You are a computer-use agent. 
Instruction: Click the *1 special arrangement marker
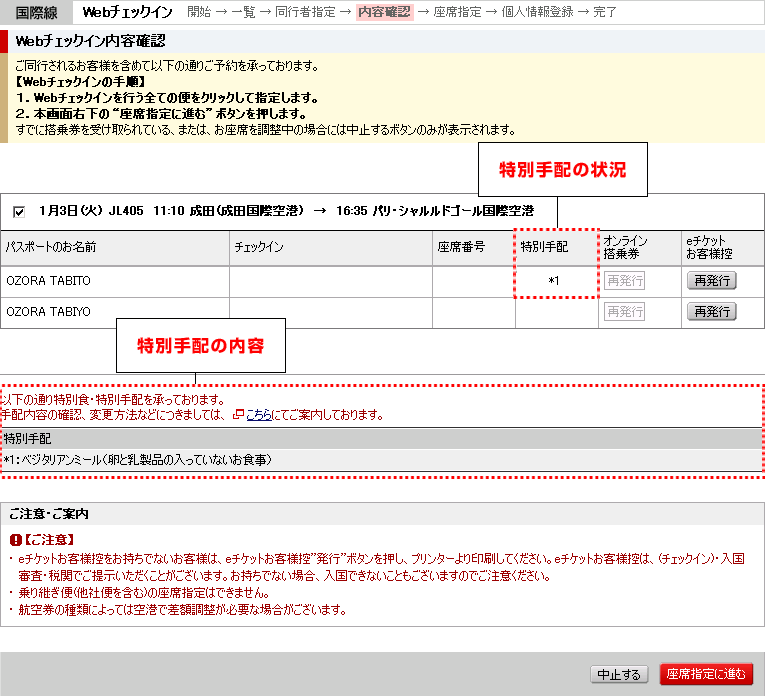[556, 281]
